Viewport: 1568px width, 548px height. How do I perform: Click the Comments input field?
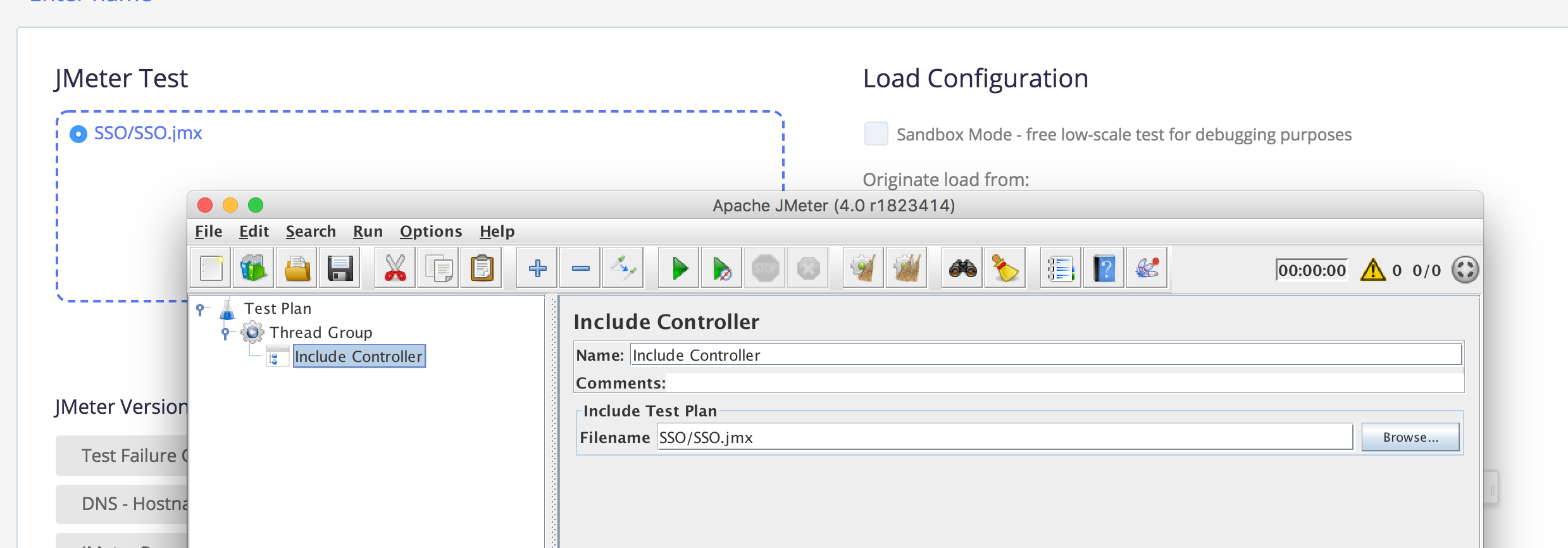point(1065,383)
